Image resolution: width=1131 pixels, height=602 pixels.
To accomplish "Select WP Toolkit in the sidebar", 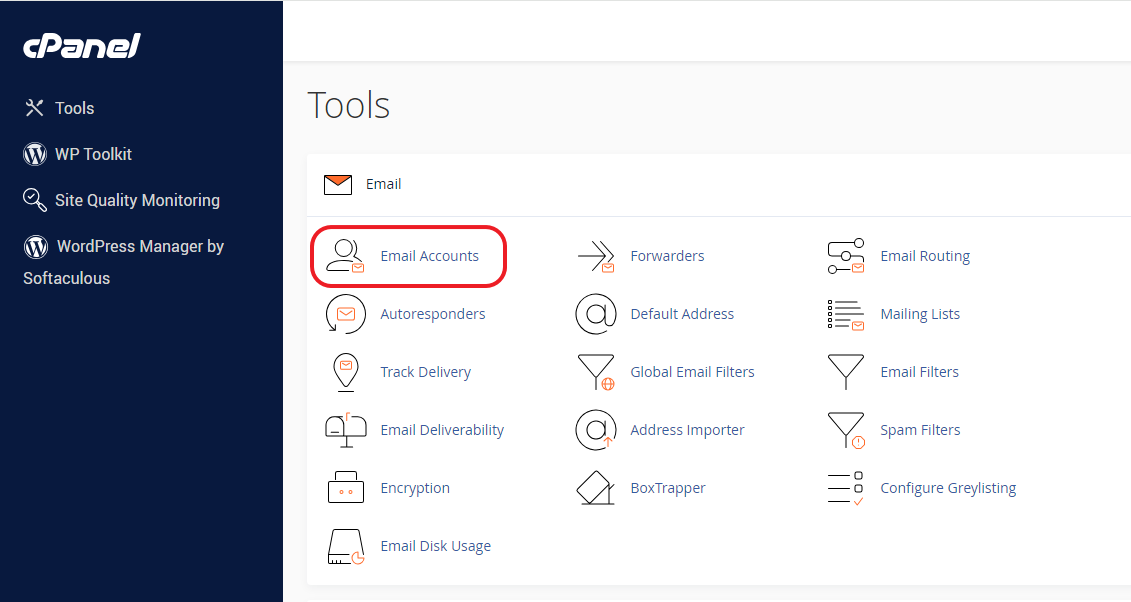I will pyautogui.click(x=93, y=154).
